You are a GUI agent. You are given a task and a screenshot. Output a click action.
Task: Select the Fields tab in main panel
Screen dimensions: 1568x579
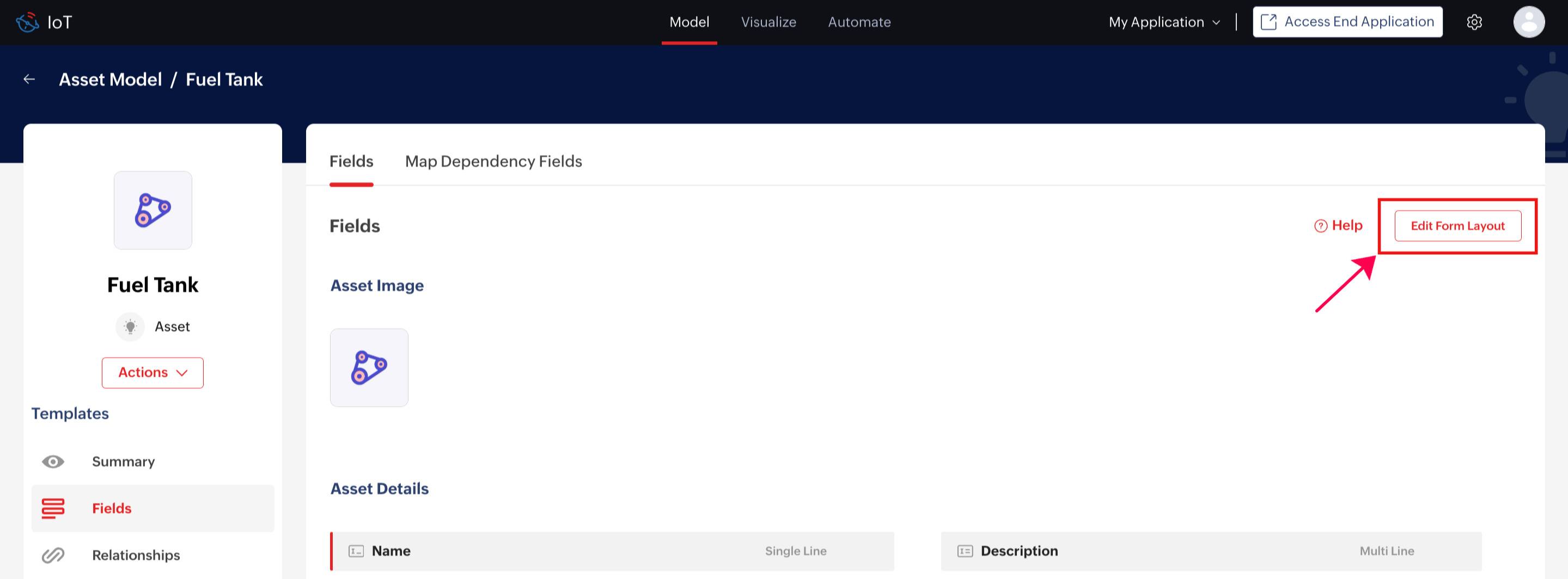(351, 161)
